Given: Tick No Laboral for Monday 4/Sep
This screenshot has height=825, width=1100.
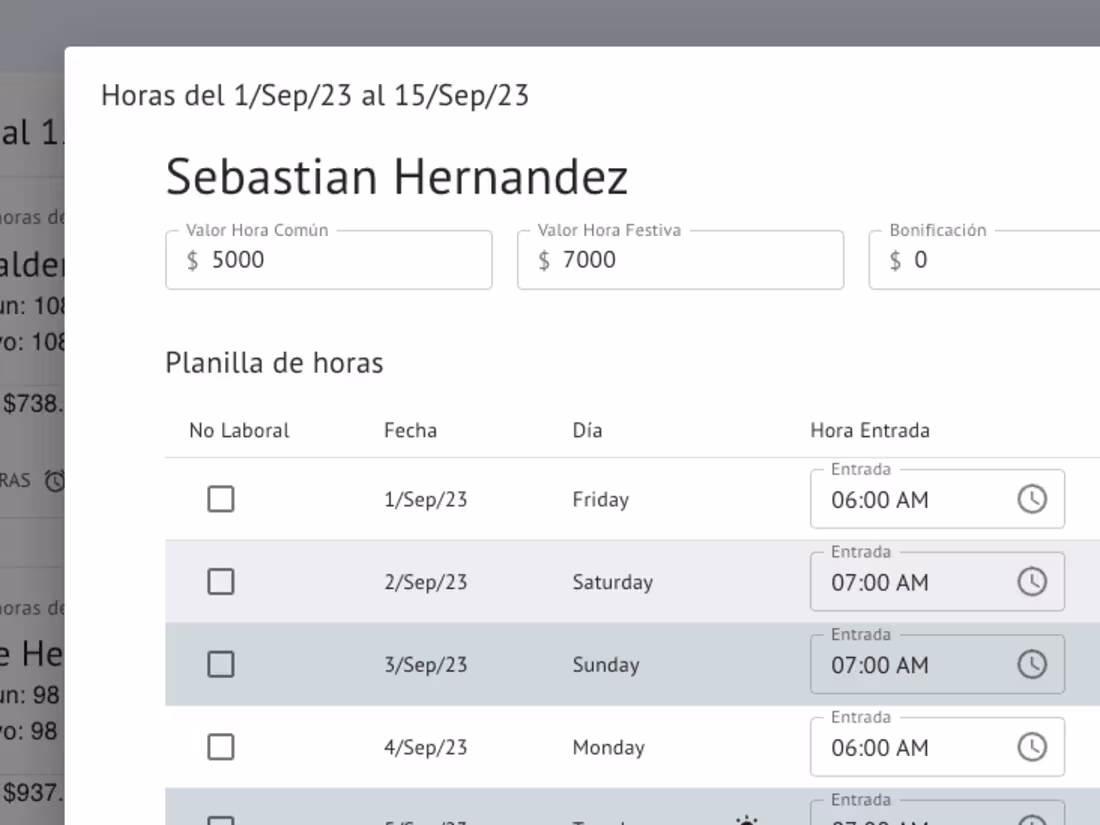Looking at the screenshot, I should click(221, 746).
